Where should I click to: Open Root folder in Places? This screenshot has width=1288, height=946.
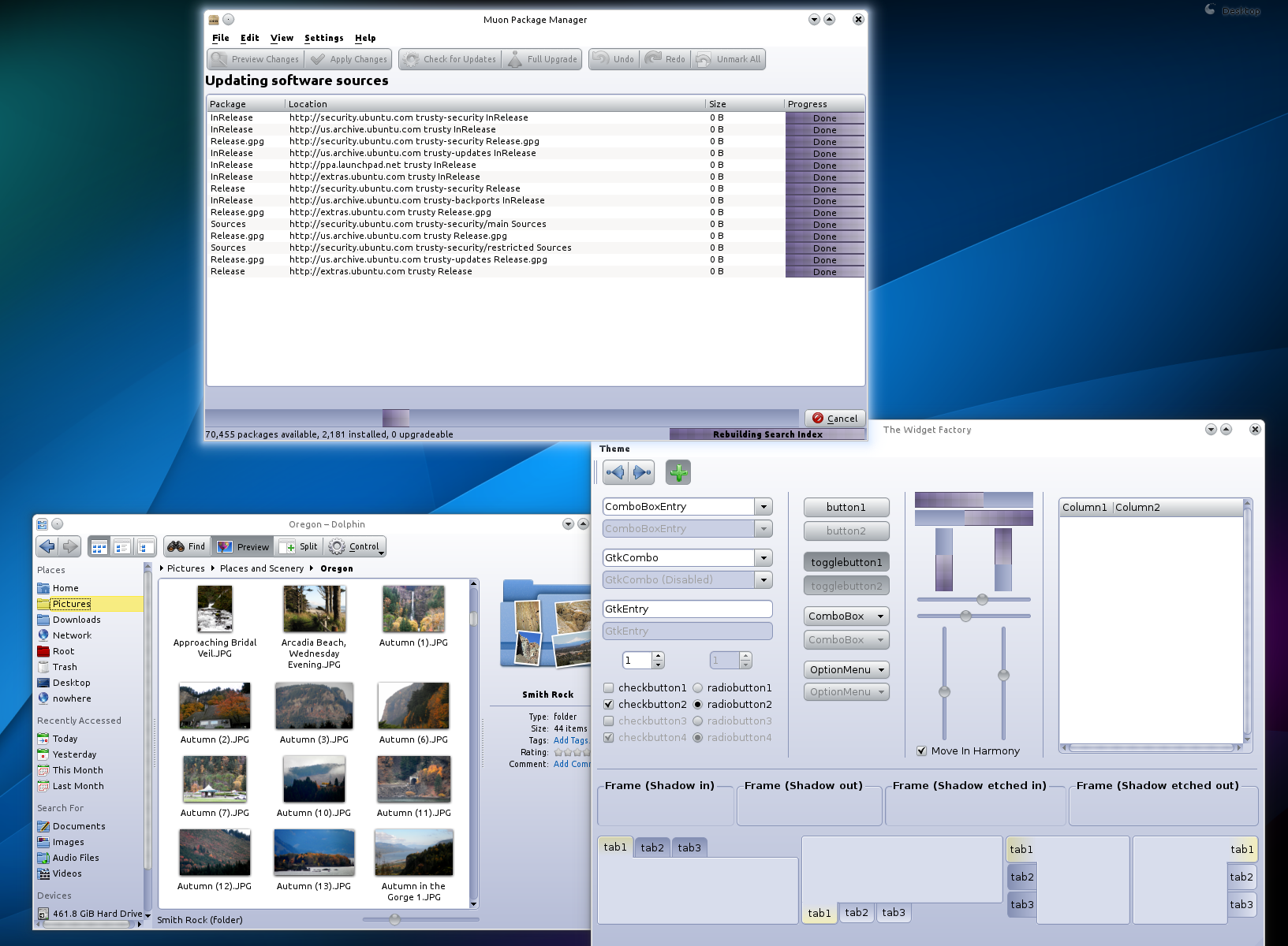click(x=63, y=651)
